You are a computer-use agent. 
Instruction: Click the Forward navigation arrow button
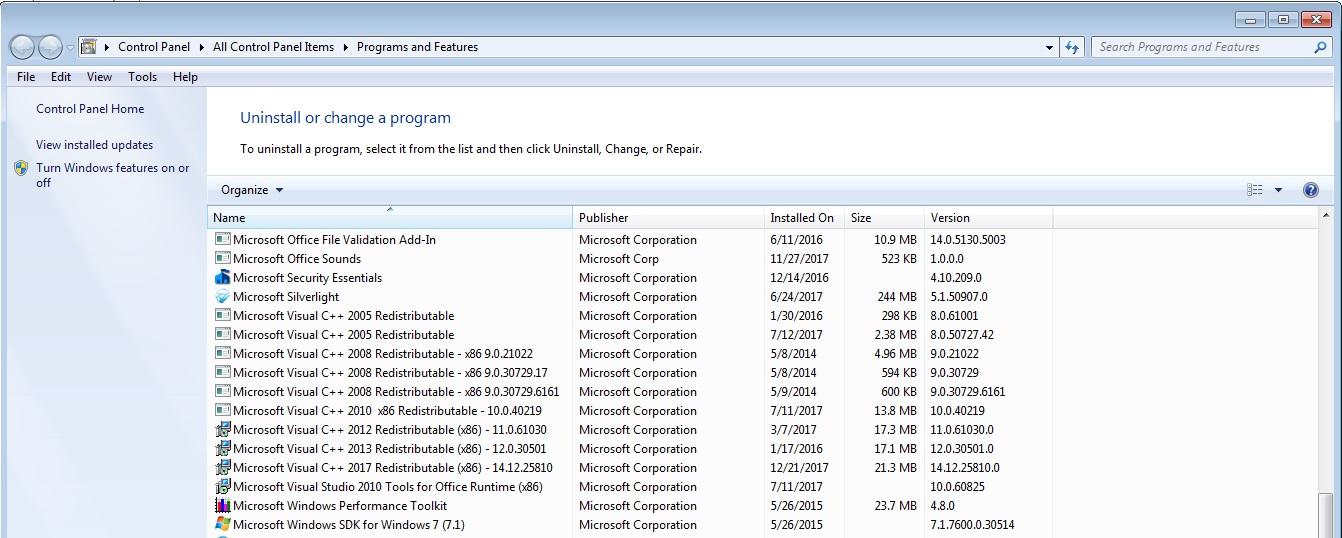pos(50,47)
